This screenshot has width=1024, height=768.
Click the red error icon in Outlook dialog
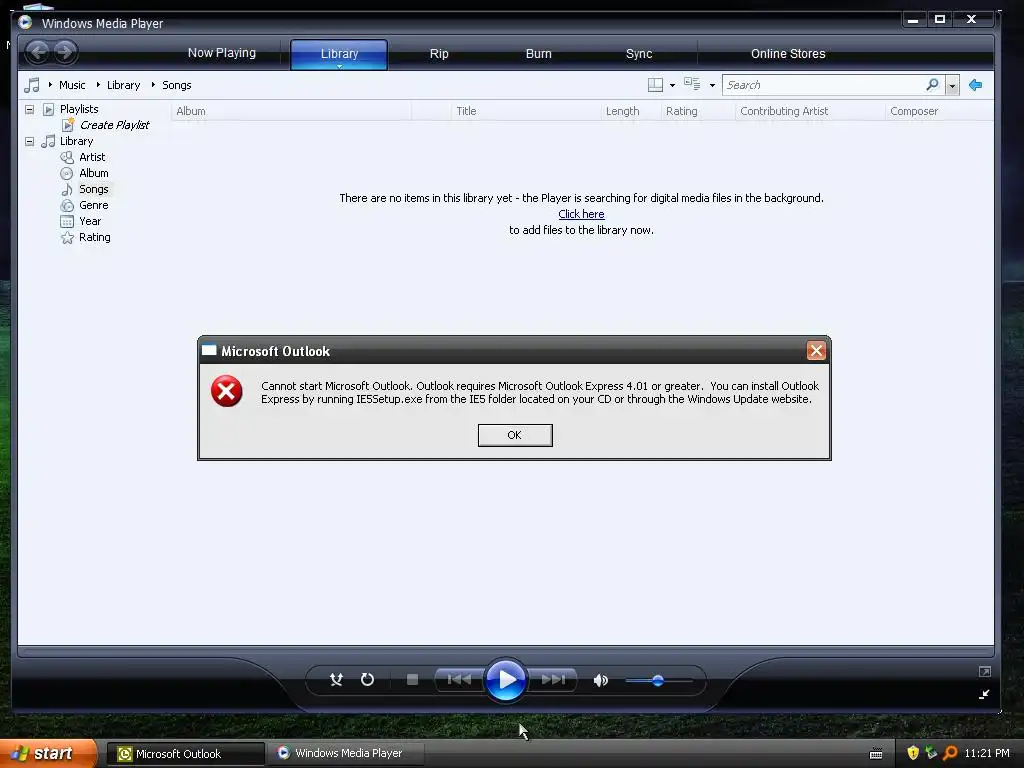227,391
